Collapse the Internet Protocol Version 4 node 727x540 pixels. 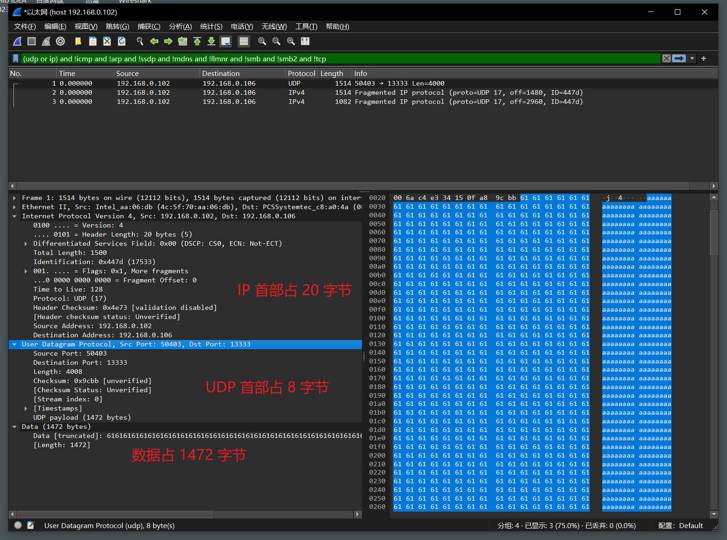click(14, 216)
